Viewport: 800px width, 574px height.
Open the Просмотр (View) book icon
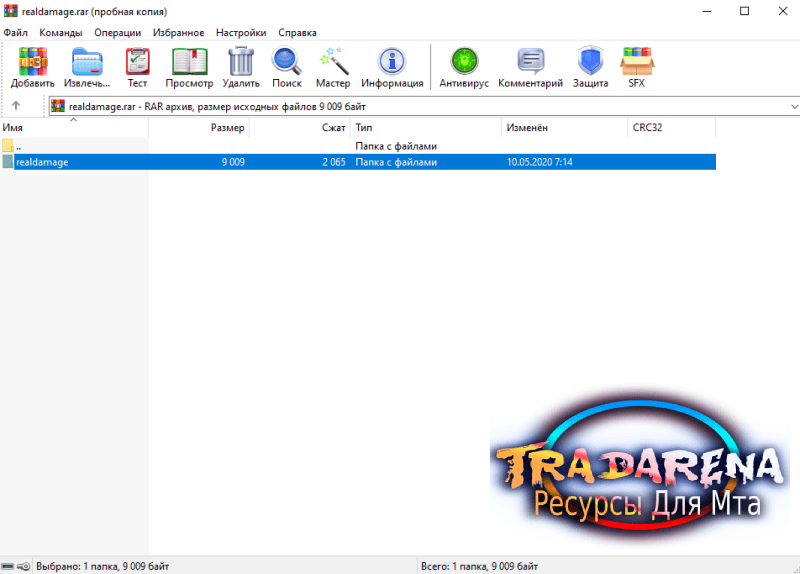click(189, 62)
